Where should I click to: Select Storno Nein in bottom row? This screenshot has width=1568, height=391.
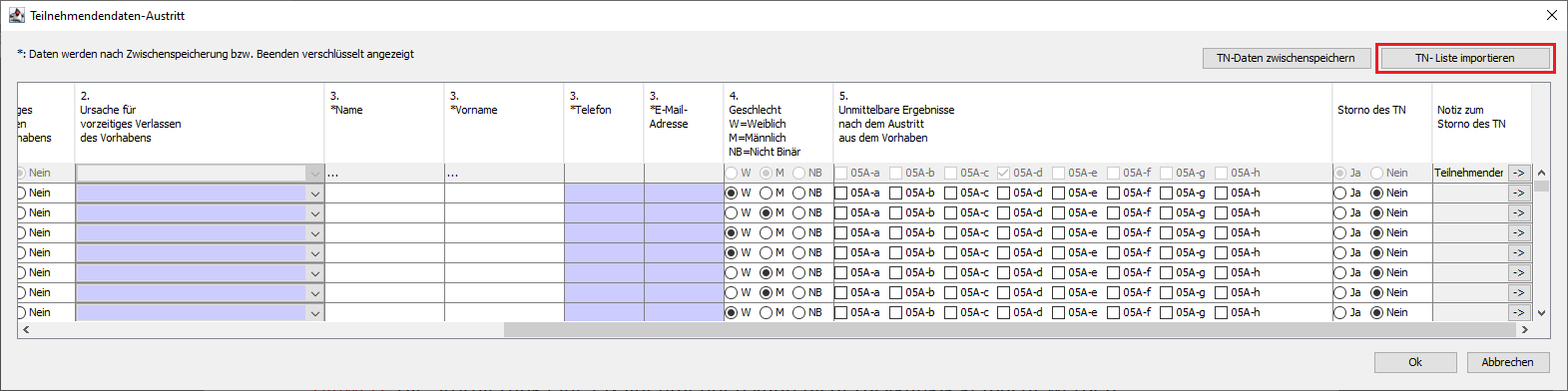coord(1377,312)
